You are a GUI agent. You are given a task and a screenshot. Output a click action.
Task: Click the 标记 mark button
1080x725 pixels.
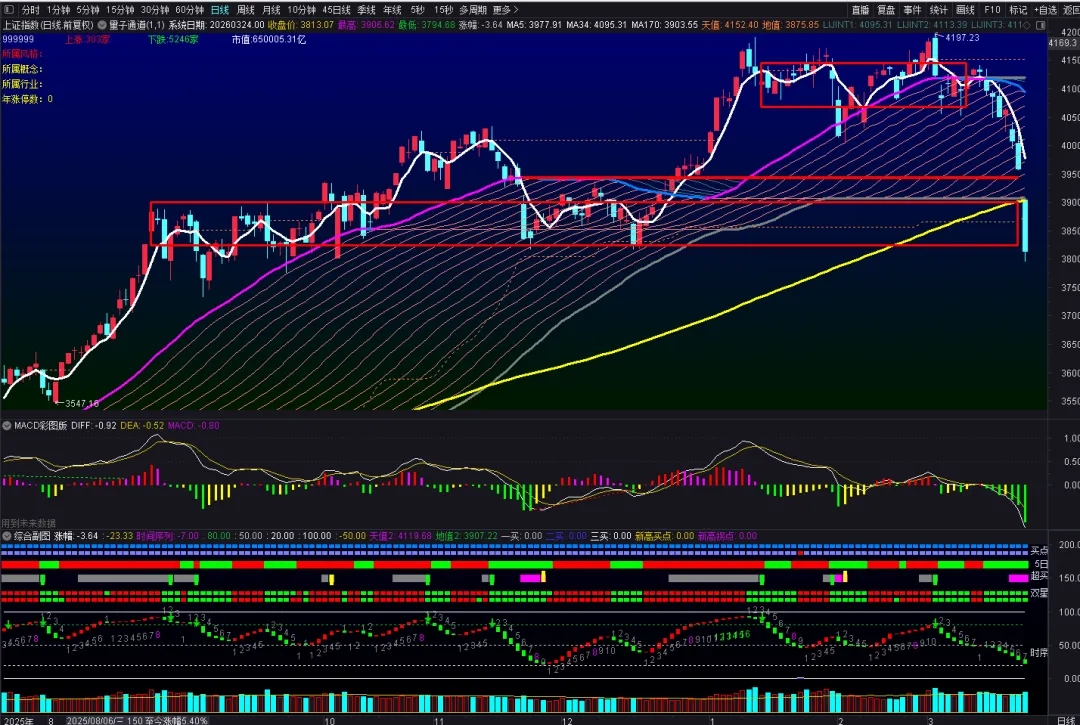point(1018,10)
